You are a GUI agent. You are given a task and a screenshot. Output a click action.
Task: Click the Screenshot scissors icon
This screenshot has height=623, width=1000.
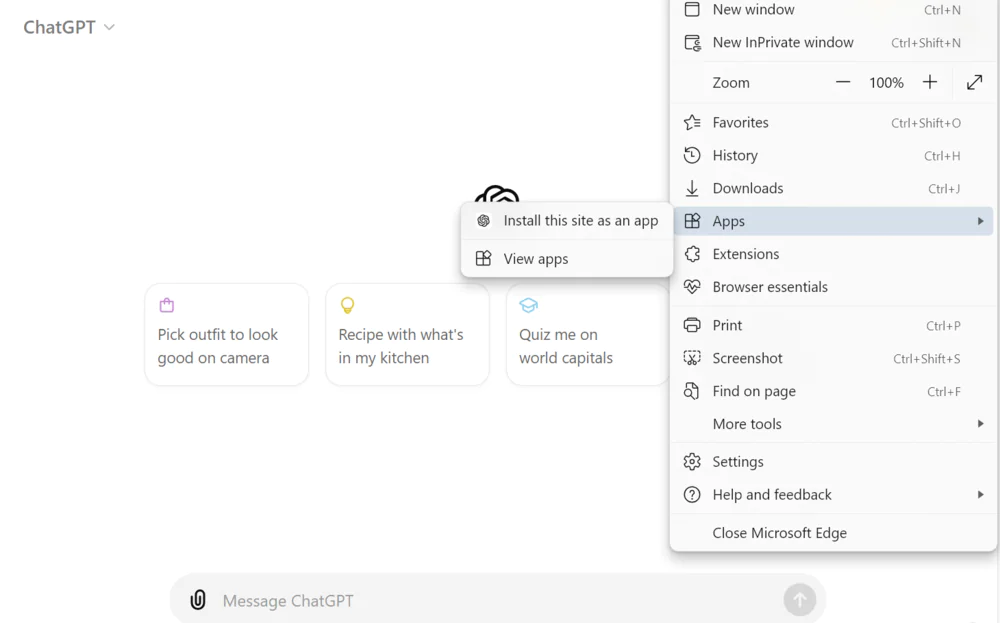coord(692,358)
